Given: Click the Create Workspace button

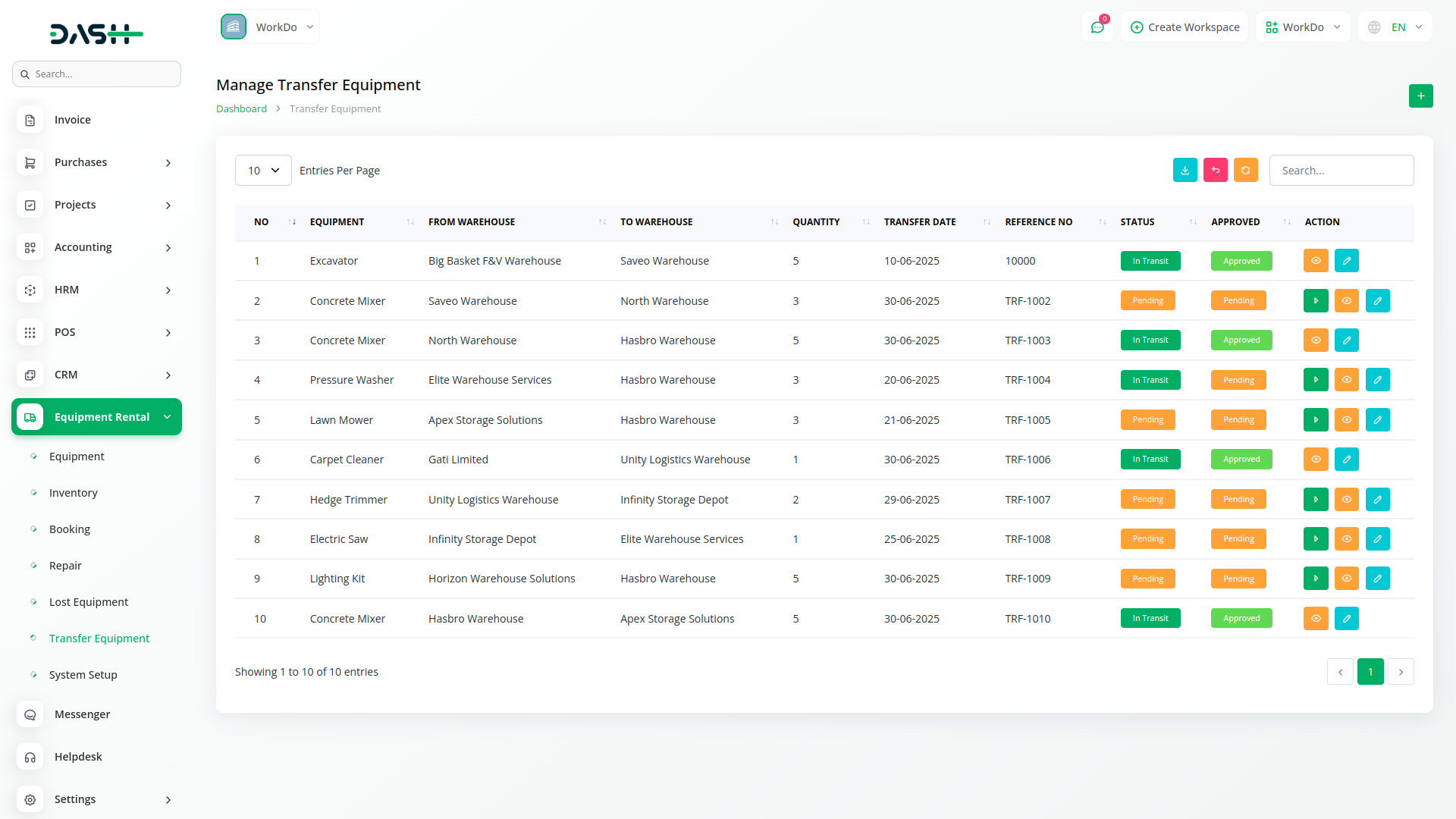Looking at the screenshot, I should point(1185,27).
